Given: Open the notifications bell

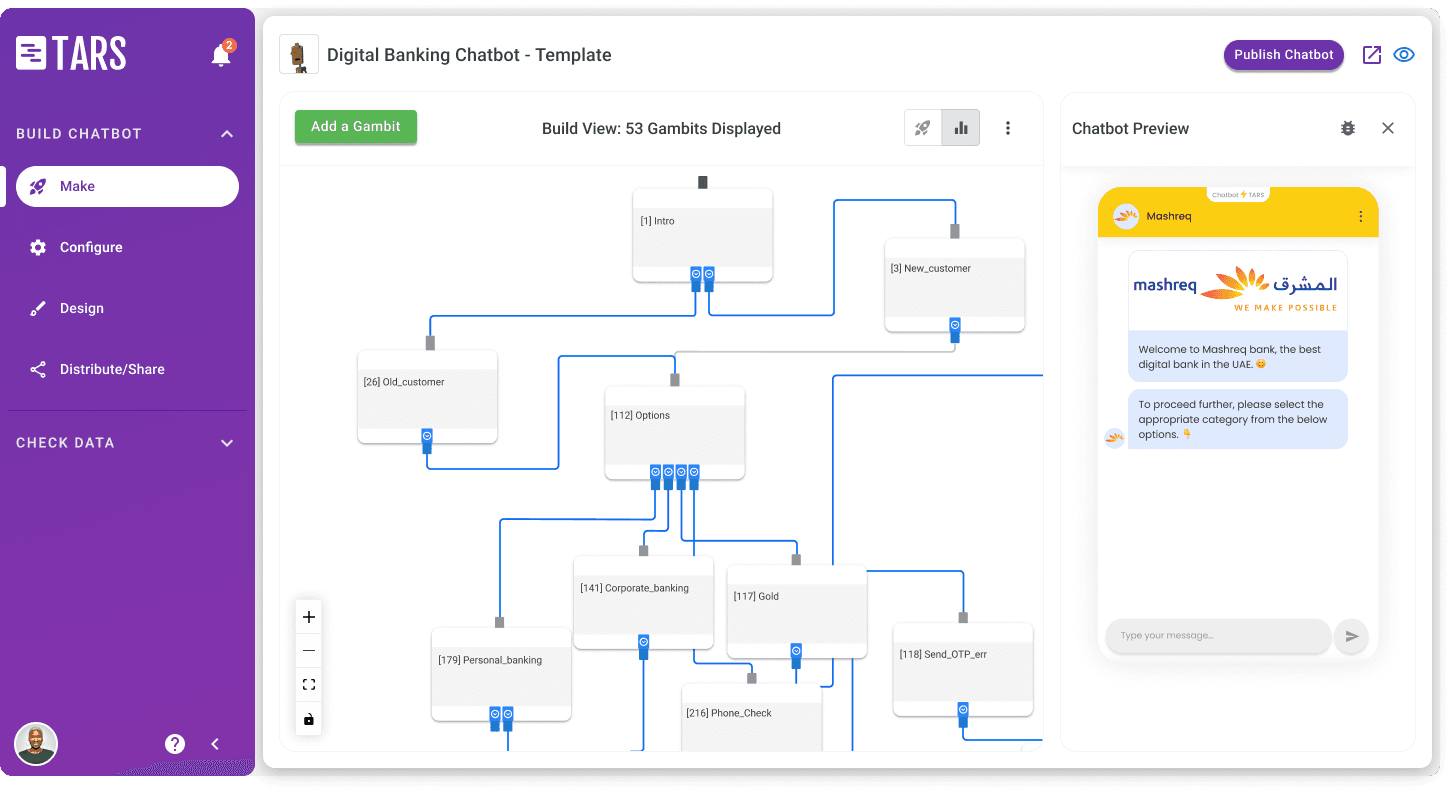Looking at the screenshot, I should [221, 55].
